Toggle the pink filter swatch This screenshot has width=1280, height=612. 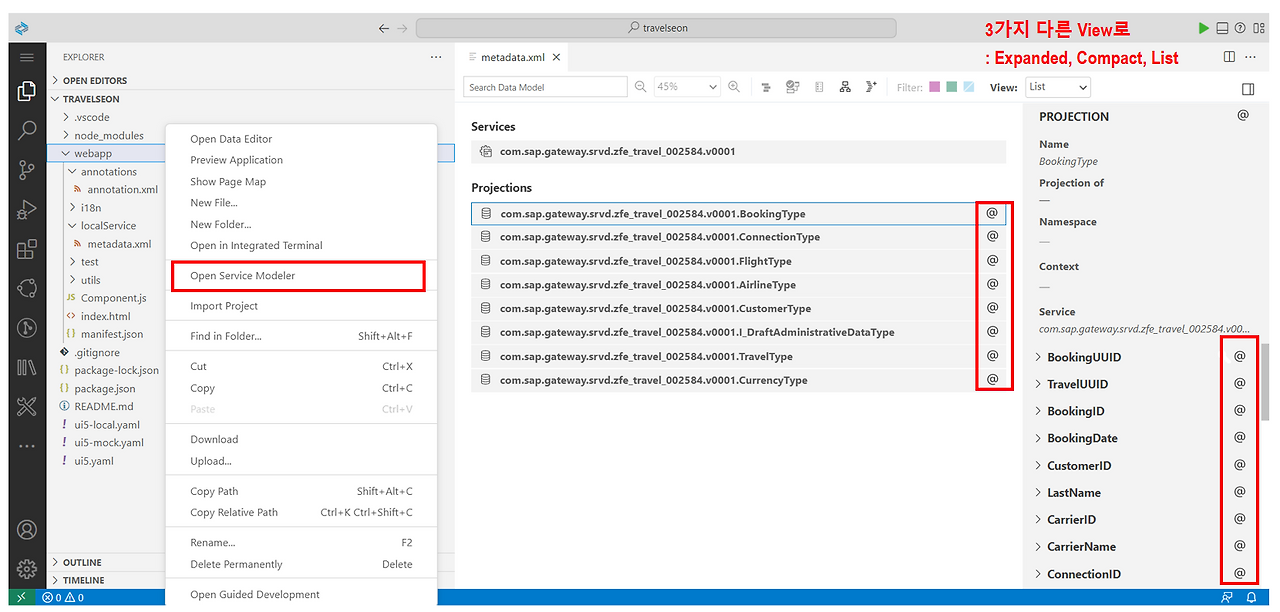(934, 87)
